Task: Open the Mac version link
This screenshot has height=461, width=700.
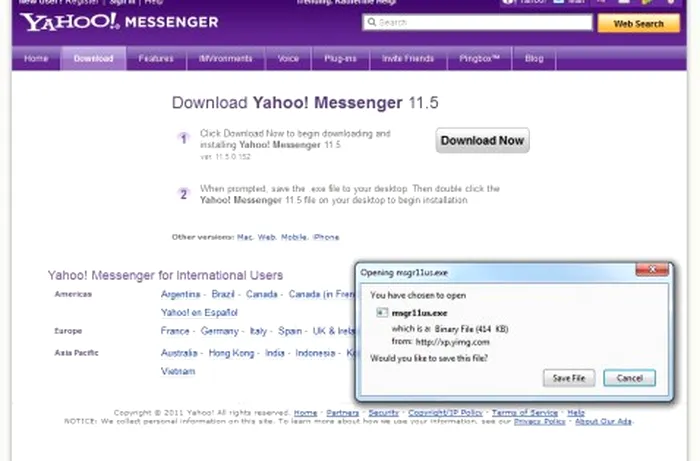Action: pos(245,237)
